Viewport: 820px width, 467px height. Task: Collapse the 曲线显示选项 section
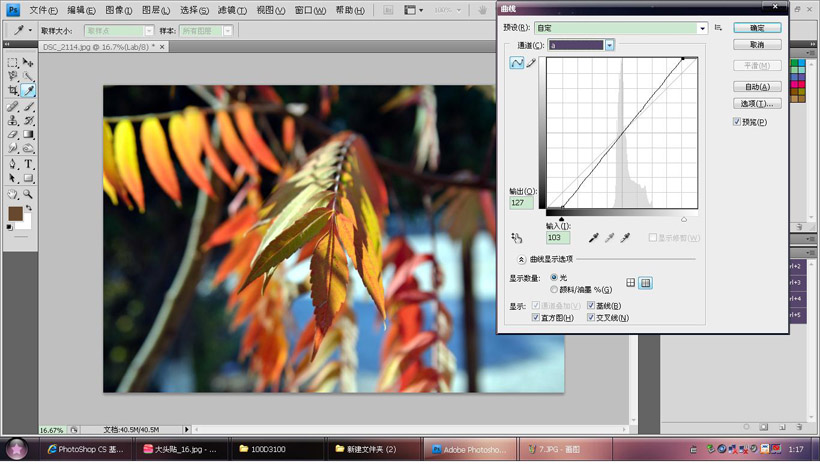(x=521, y=259)
